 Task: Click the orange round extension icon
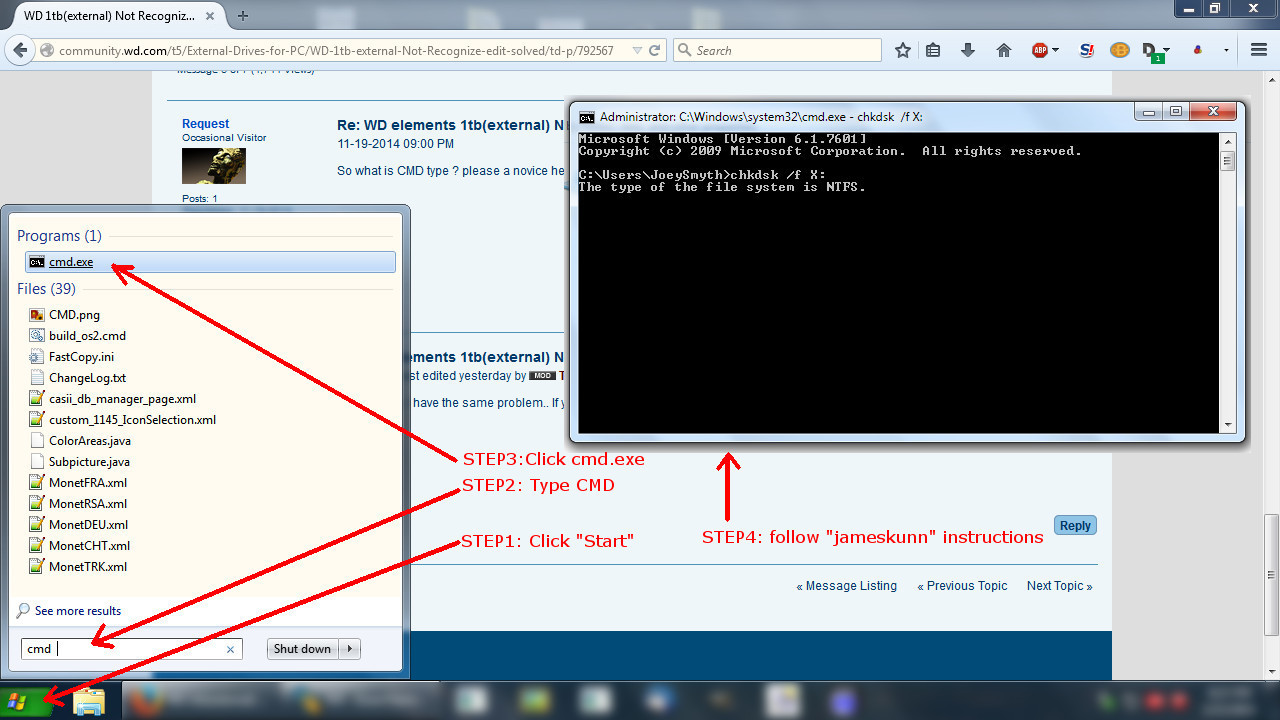coord(1120,50)
